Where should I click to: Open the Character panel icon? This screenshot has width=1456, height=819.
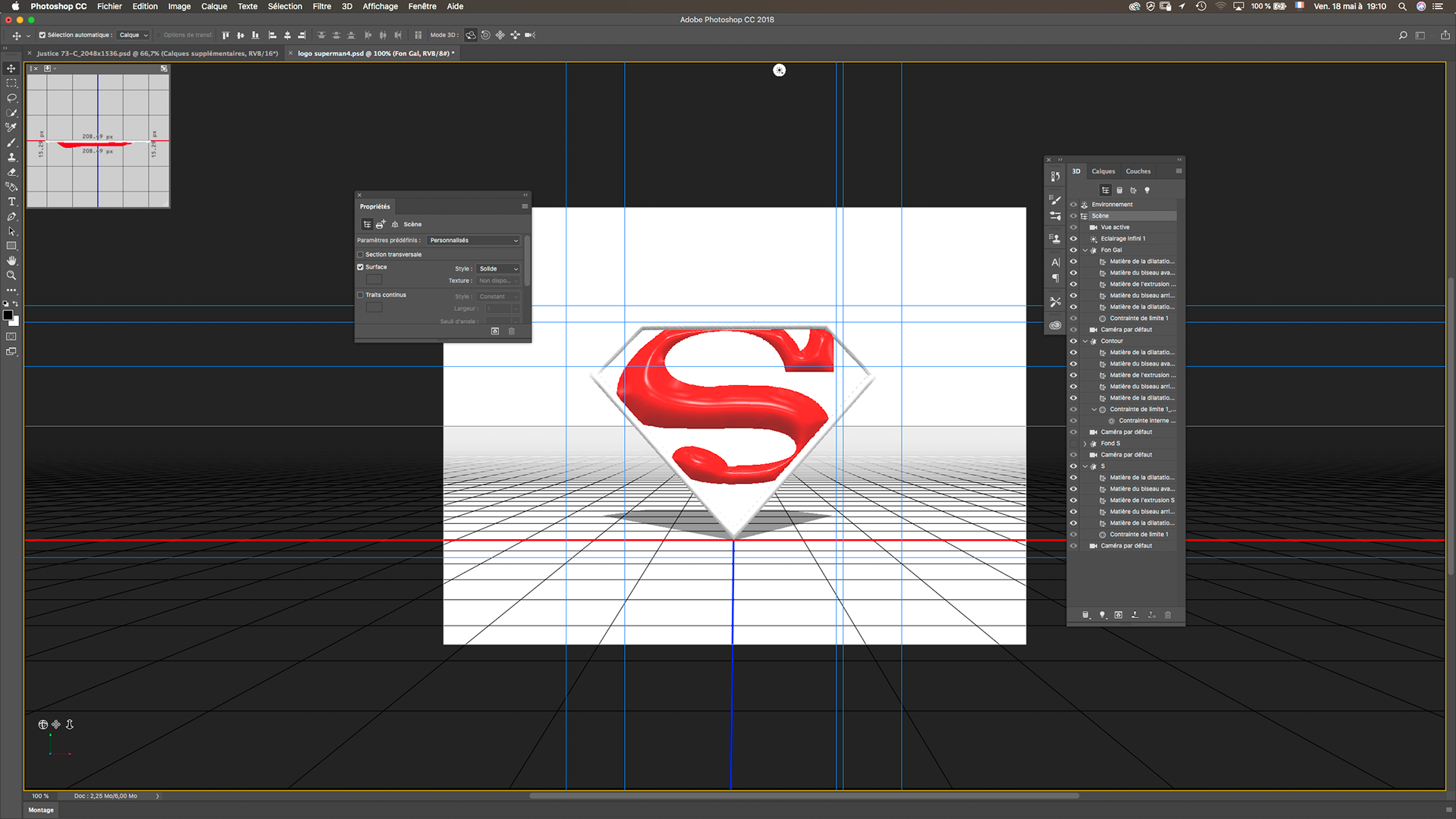(x=1055, y=262)
